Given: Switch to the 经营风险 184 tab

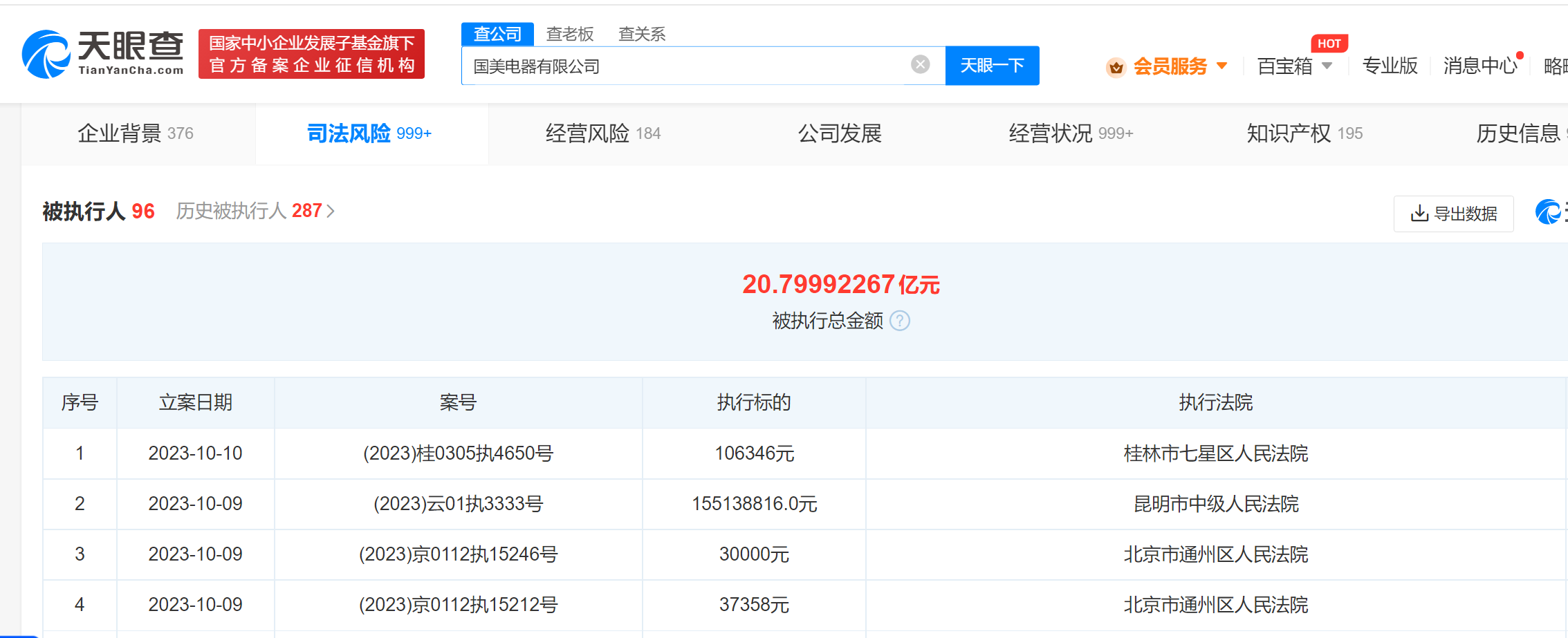Looking at the screenshot, I should [x=603, y=133].
